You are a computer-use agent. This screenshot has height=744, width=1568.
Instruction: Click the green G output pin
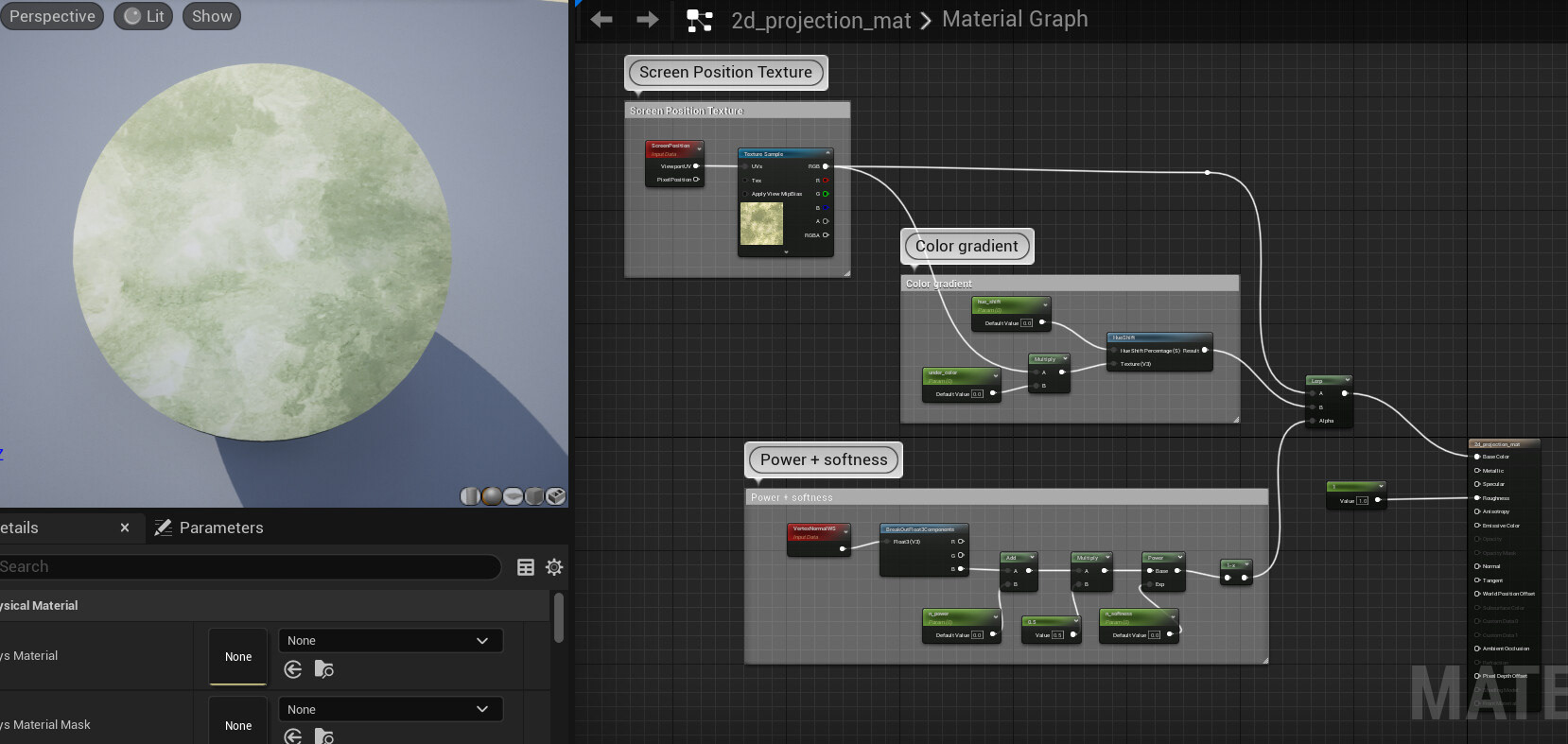coord(826,194)
